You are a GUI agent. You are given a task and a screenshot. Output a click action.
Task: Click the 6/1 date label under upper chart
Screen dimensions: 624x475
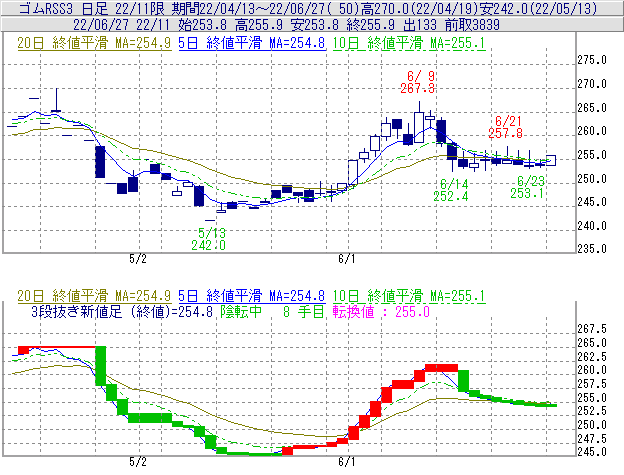pyautogui.click(x=347, y=259)
